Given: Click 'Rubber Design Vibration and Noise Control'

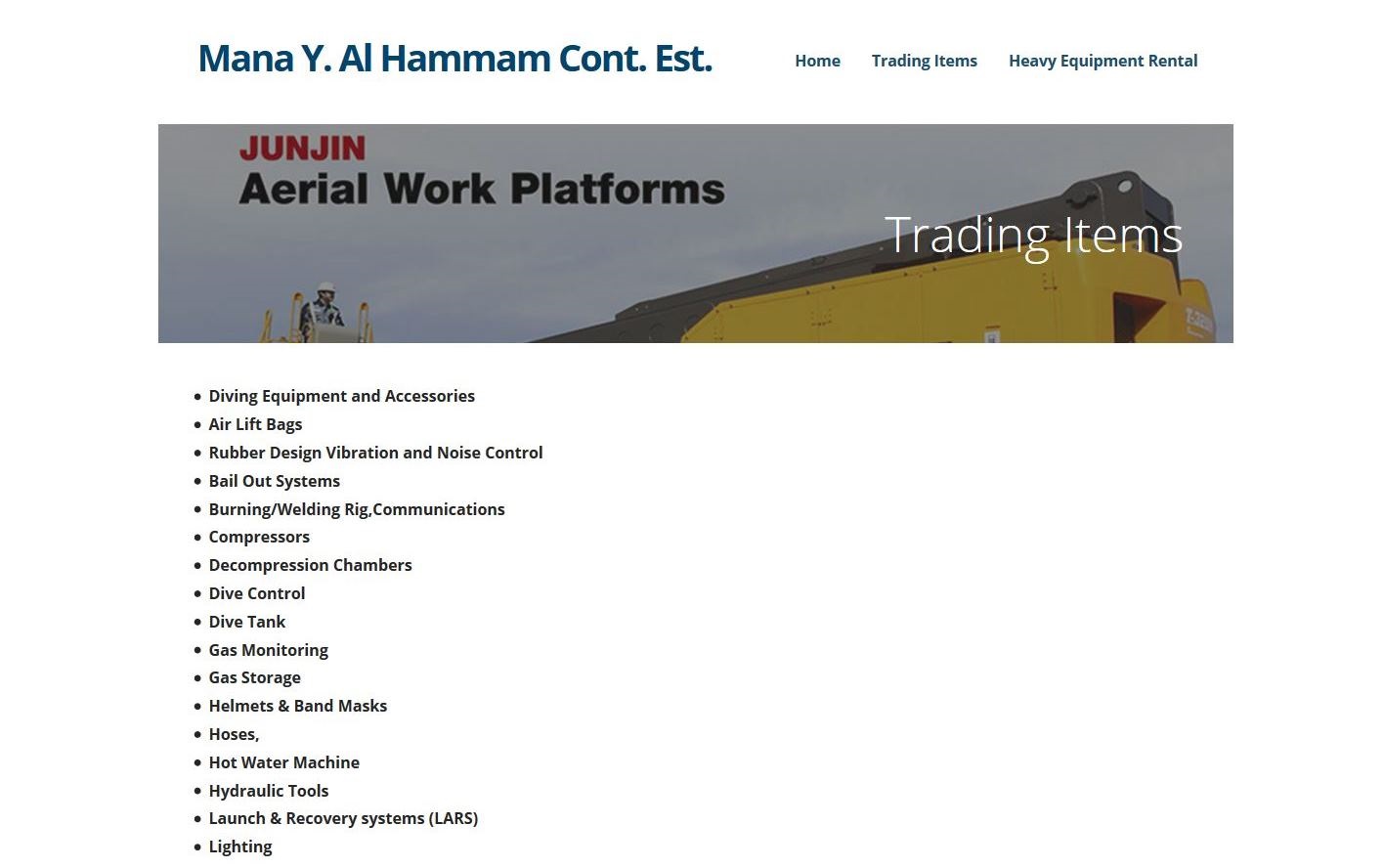Looking at the screenshot, I should (x=375, y=453).
